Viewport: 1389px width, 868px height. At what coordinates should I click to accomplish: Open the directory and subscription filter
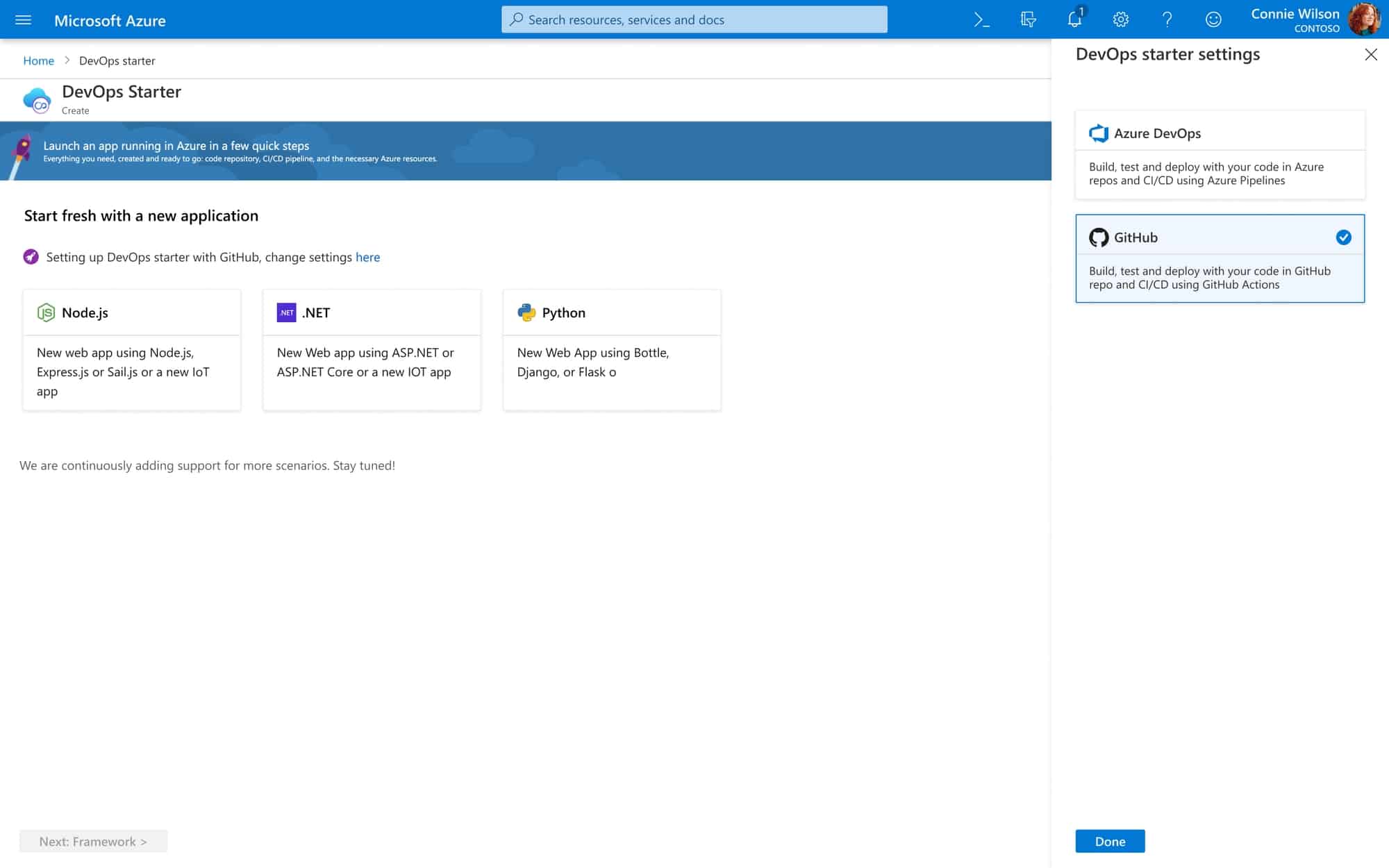click(x=1028, y=19)
